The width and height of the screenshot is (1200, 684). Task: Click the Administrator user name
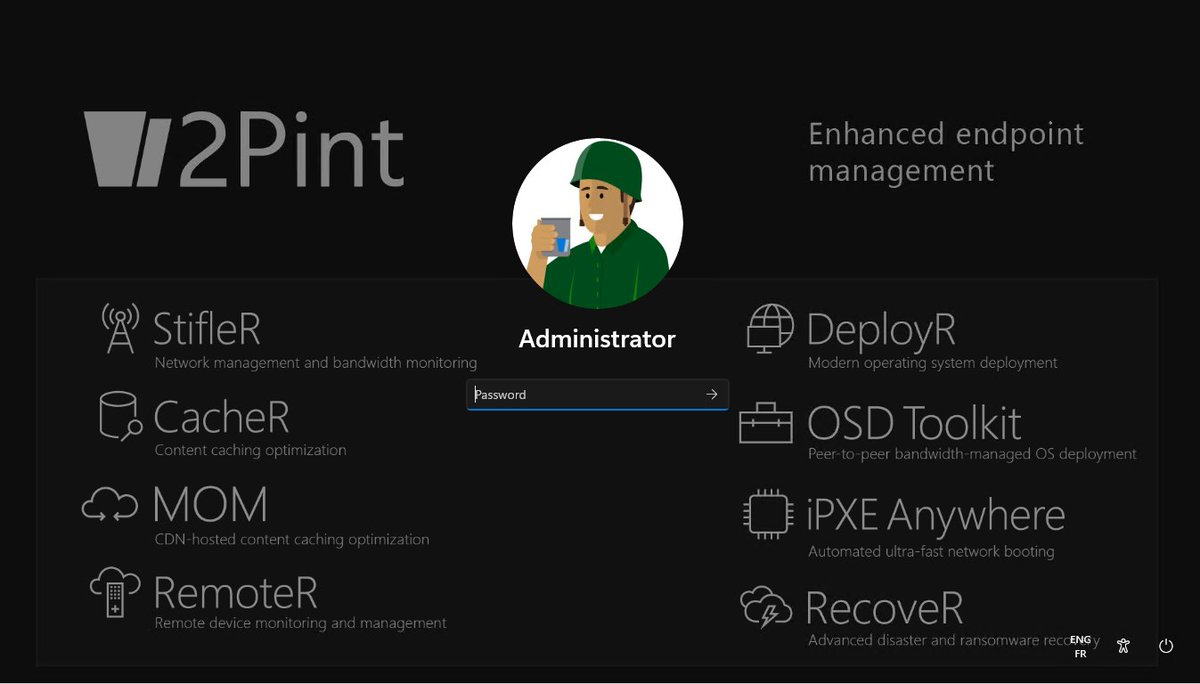pyautogui.click(x=597, y=339)
